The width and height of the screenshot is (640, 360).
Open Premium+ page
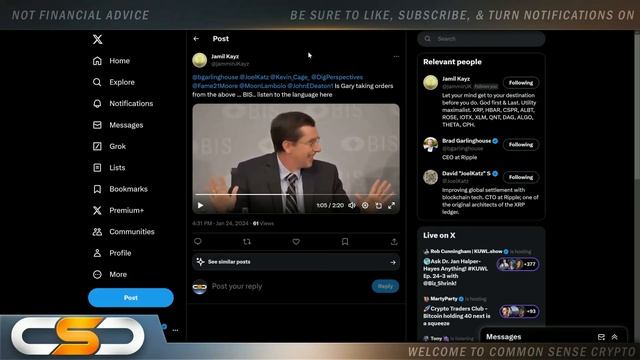118,210
